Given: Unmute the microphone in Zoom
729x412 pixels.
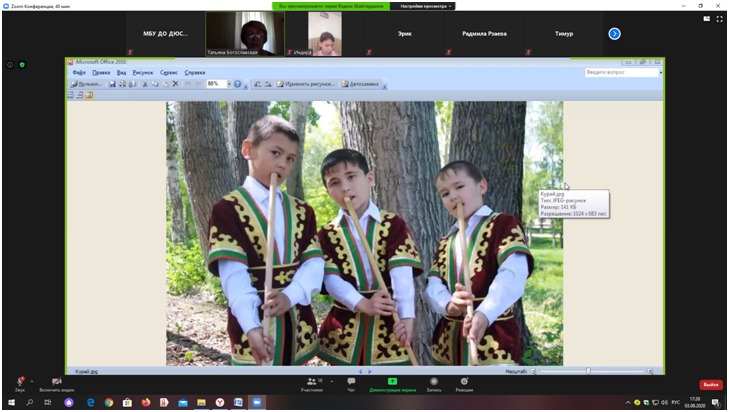Looking at the screenshot, I should (x=18, y=383).
